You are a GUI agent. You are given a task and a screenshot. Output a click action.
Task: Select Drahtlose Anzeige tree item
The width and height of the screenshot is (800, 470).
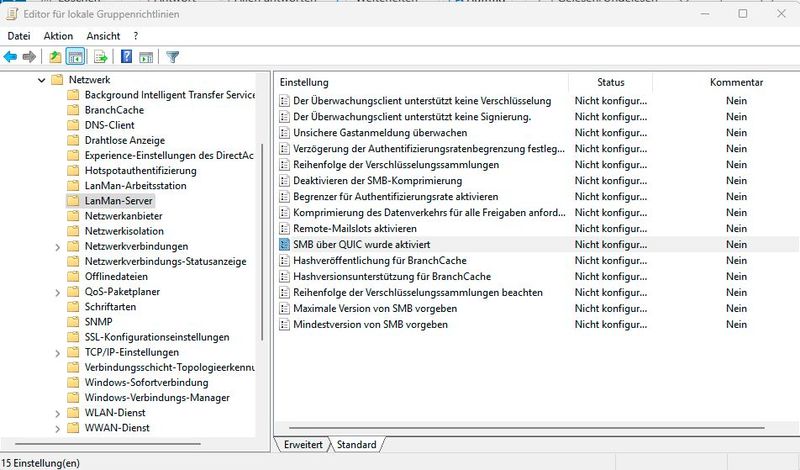(124, 140)
